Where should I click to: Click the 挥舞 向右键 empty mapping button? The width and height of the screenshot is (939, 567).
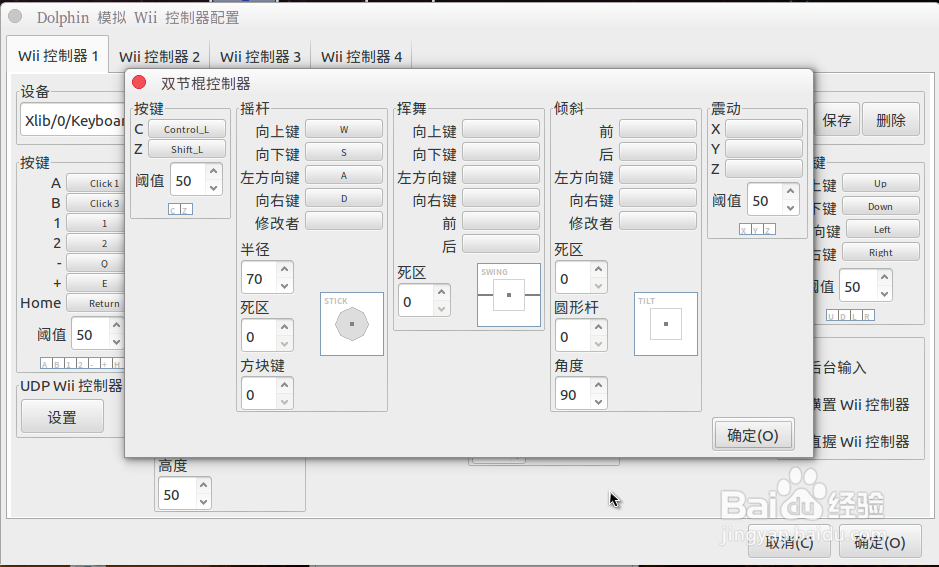[501, 198]
